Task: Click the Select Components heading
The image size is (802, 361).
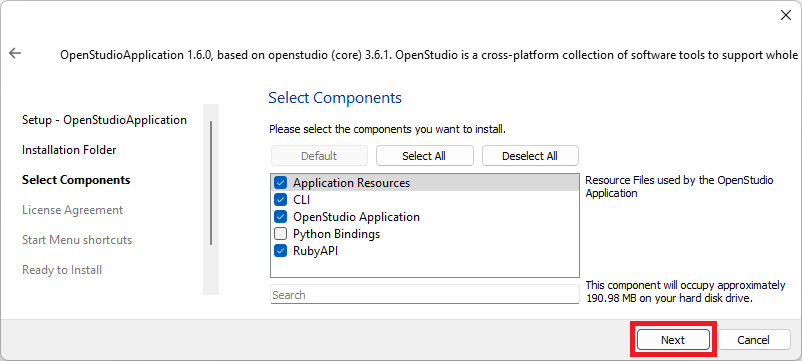Action: click(x=335, y=98)
